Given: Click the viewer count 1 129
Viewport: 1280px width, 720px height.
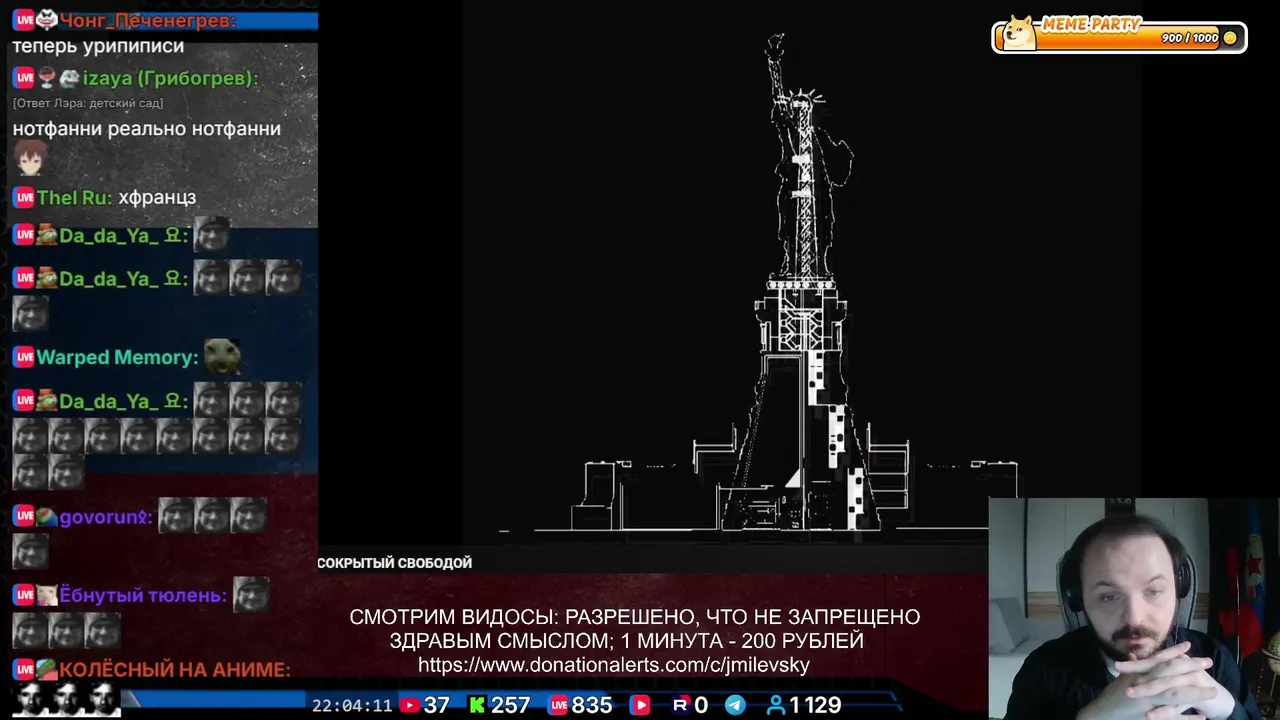Looking at the screenshot, I should pyautogui.click(x=815, y=705).
